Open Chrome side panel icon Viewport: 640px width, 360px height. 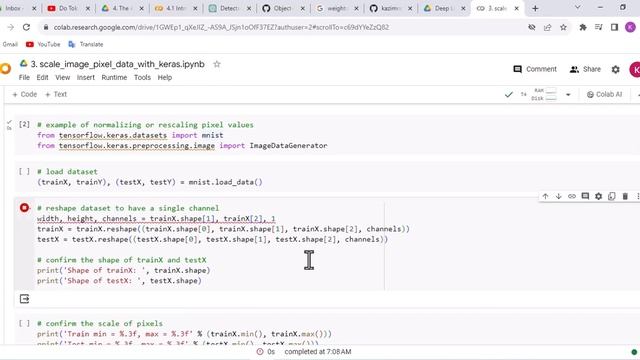point(614,27)
